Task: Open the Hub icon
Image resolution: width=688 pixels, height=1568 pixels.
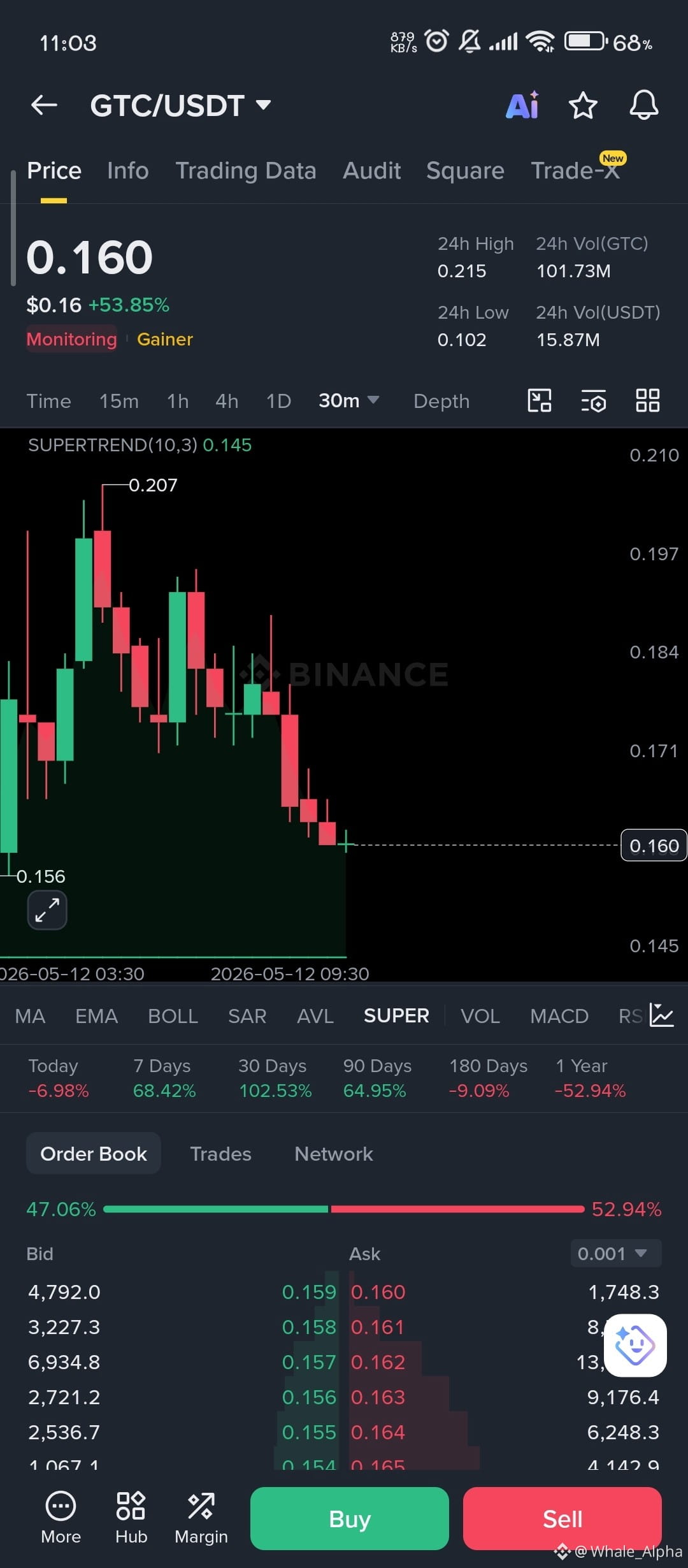Action: coord(131,1518)
